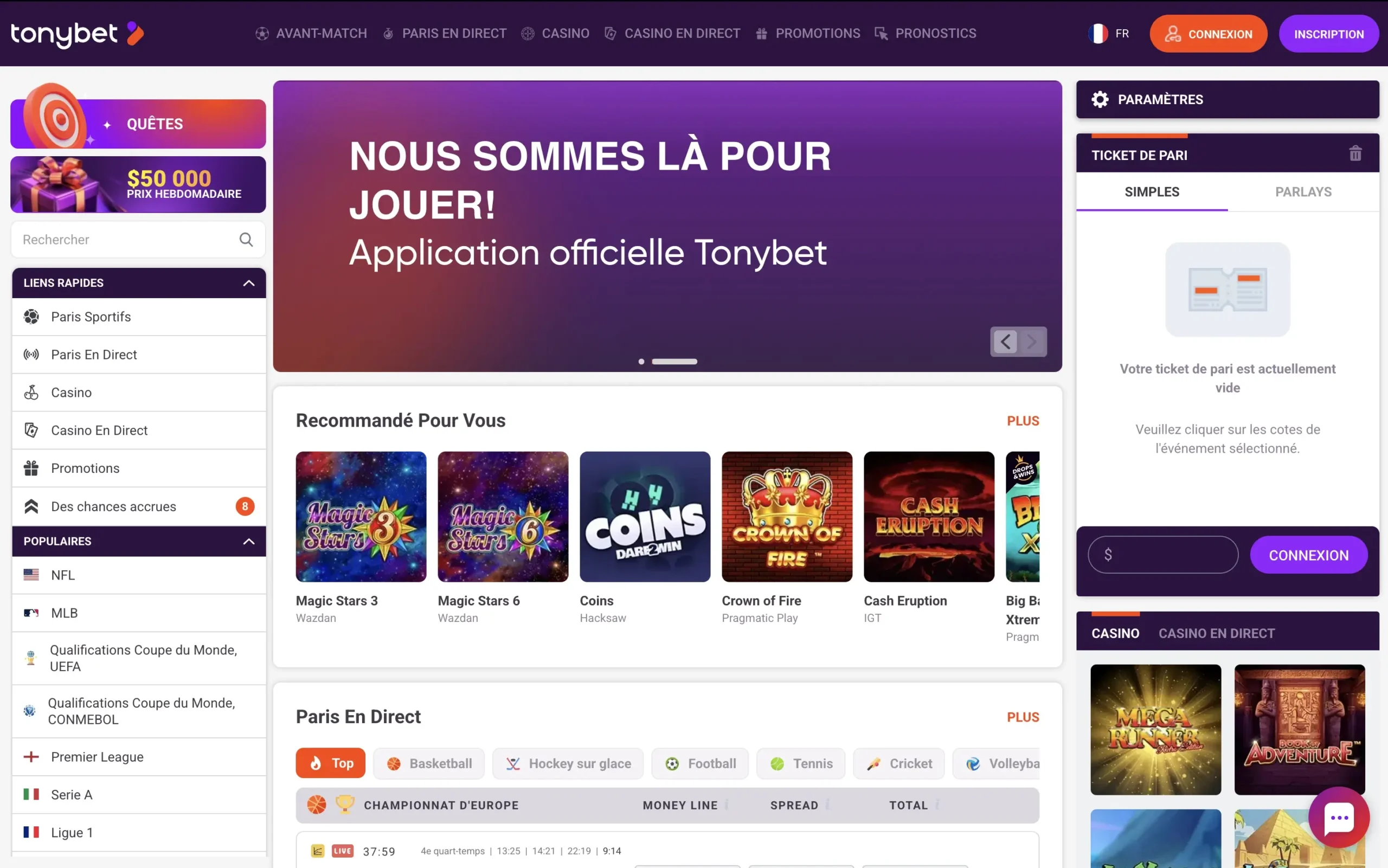Open the Book of Adventure casino thumbnail
Screen dimensions: 1388x868
(x=1300, y=730)
